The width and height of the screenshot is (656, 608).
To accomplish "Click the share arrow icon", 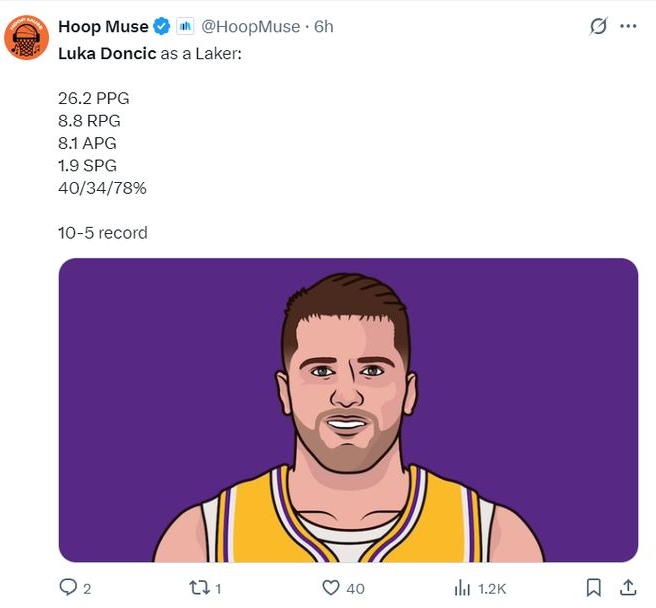I will click(628, 587).
